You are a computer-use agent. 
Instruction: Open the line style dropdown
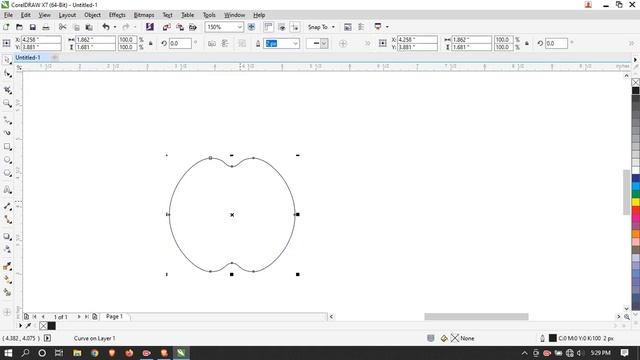pyautogui.click(x=324, y=43)
